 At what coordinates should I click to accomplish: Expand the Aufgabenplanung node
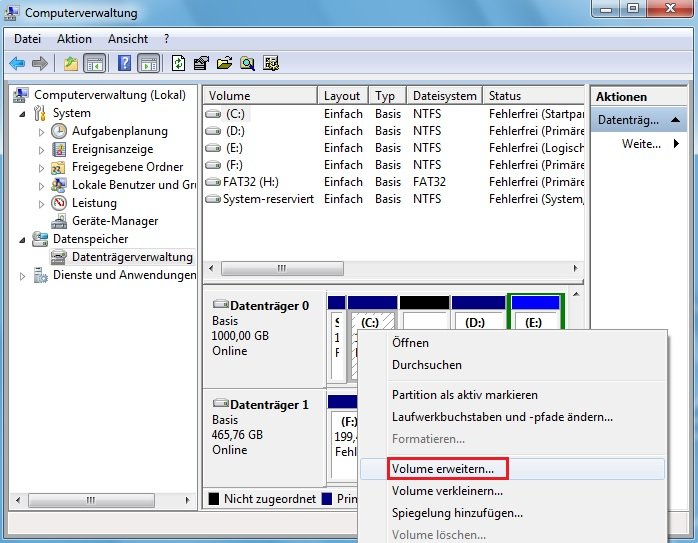tap(41, 132)
